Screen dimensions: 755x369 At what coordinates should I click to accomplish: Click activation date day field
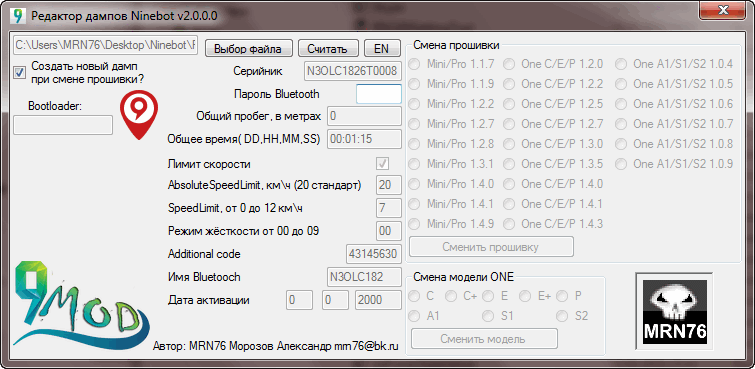(x=299, y=300)
